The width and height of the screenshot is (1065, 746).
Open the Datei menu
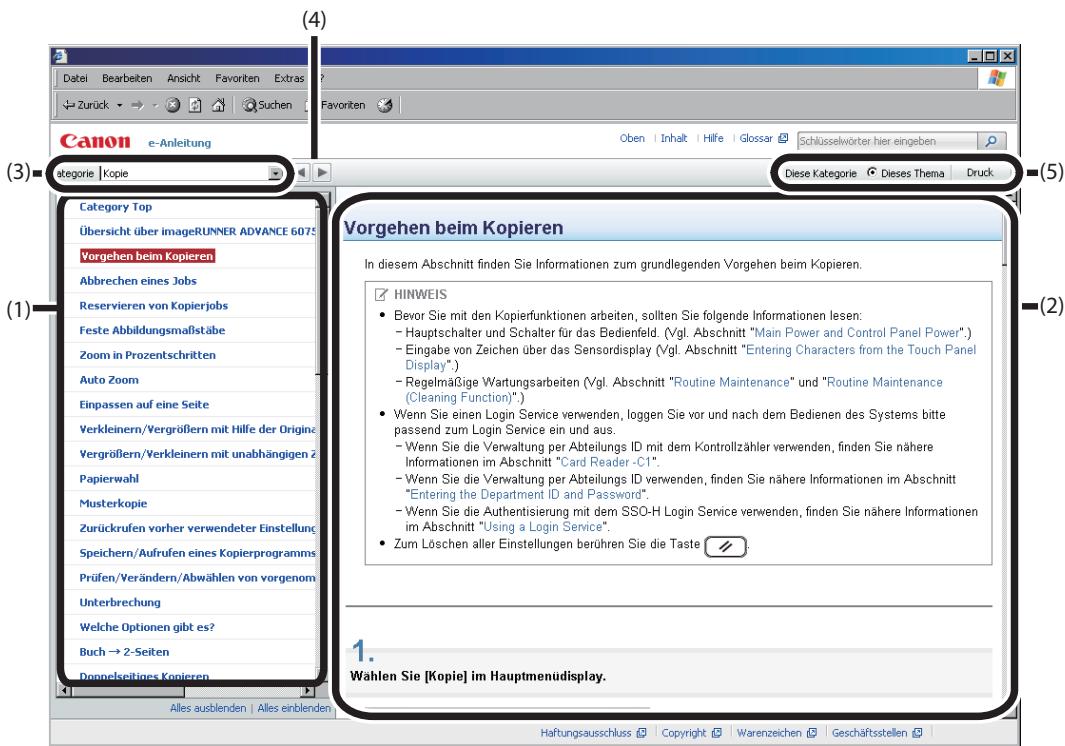pos(75,78)
